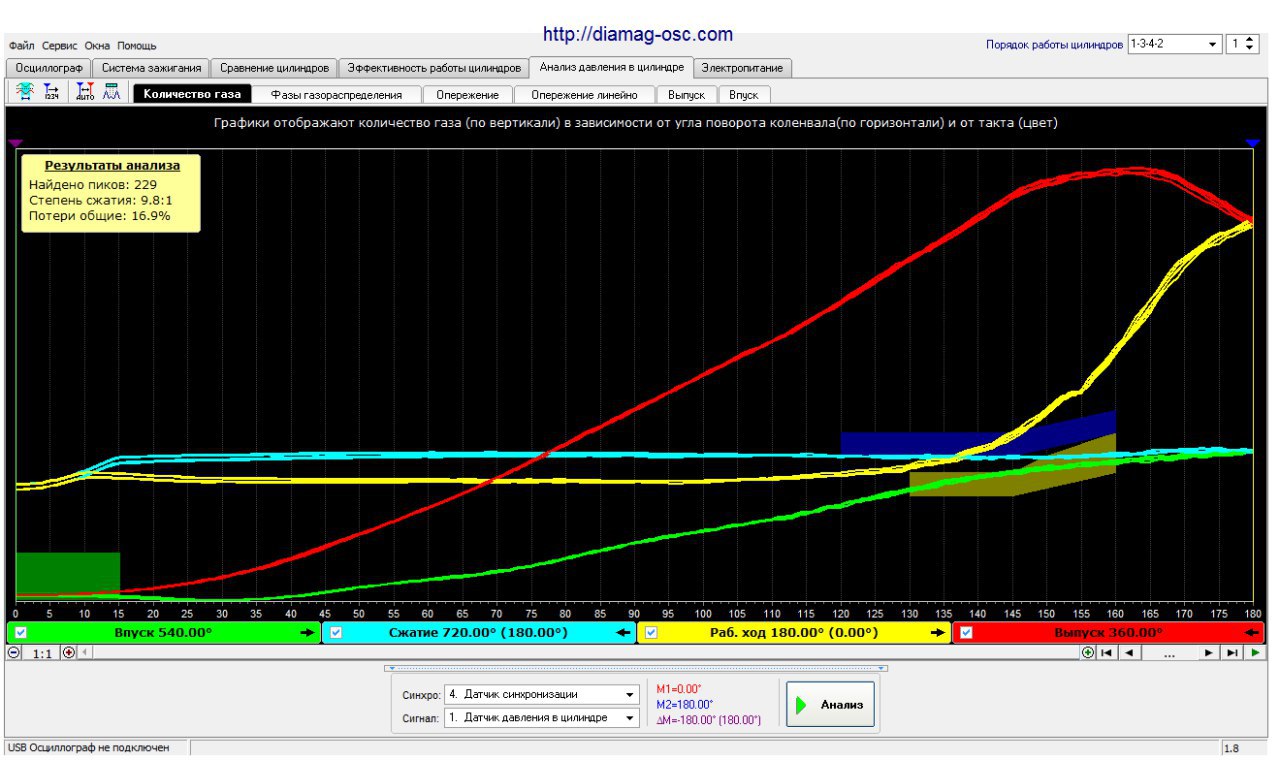Screen dimensions: 1280x760
Task: Click the Найдено пиков: 229 line
Action: point(92,185)
